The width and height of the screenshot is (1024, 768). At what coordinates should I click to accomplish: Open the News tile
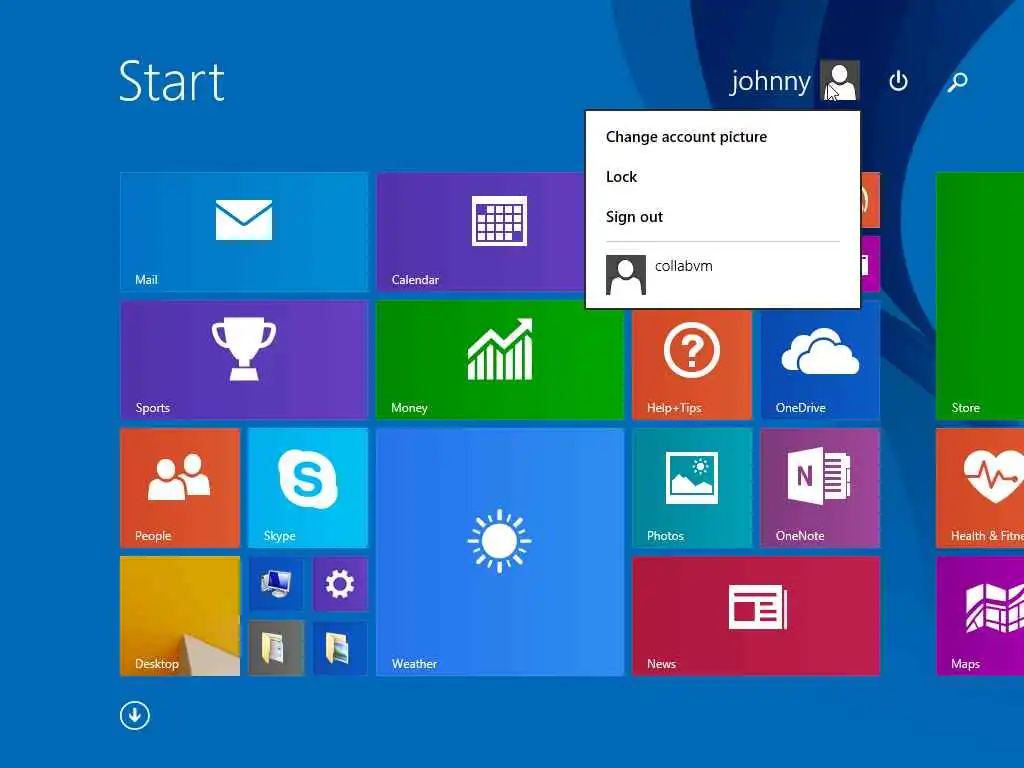756,616
